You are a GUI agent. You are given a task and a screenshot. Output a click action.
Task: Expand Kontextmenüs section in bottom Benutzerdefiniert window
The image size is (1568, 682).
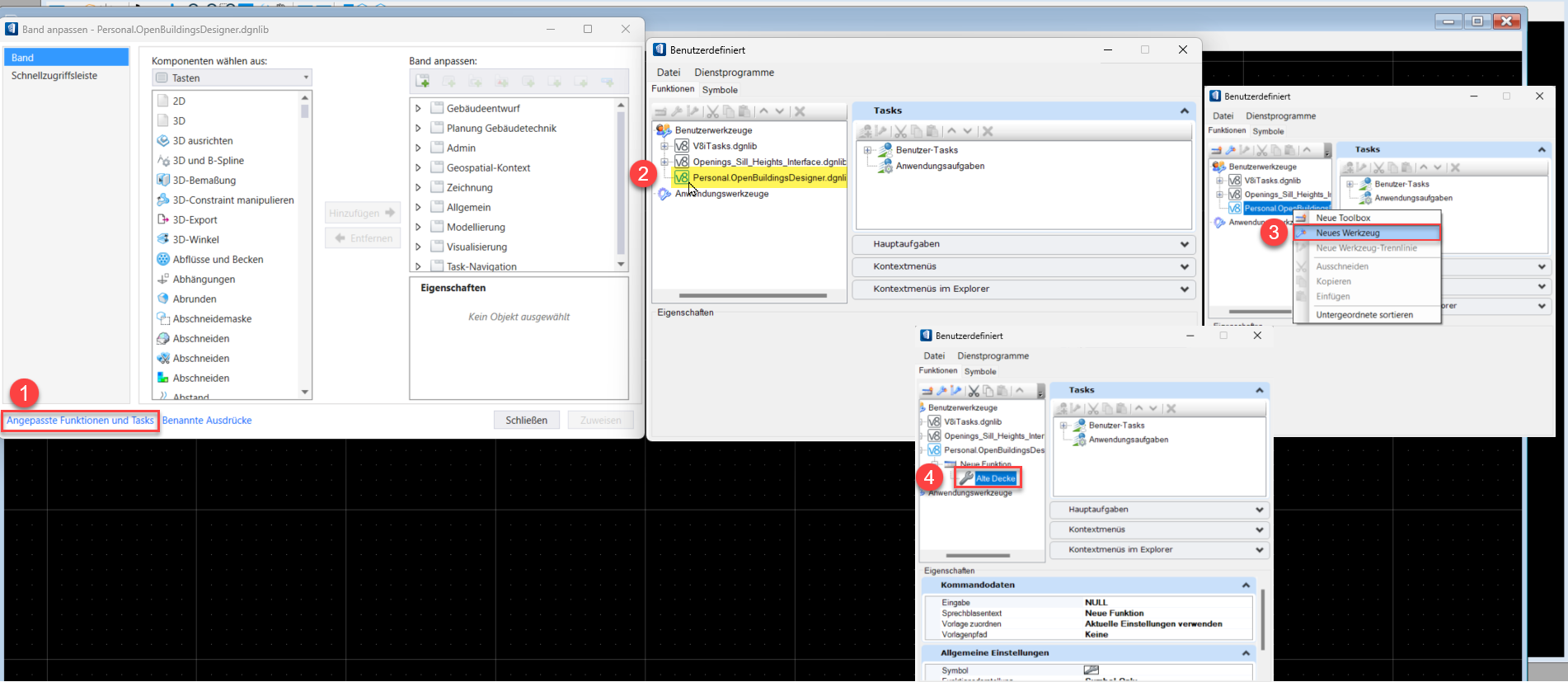point(1260,530)
